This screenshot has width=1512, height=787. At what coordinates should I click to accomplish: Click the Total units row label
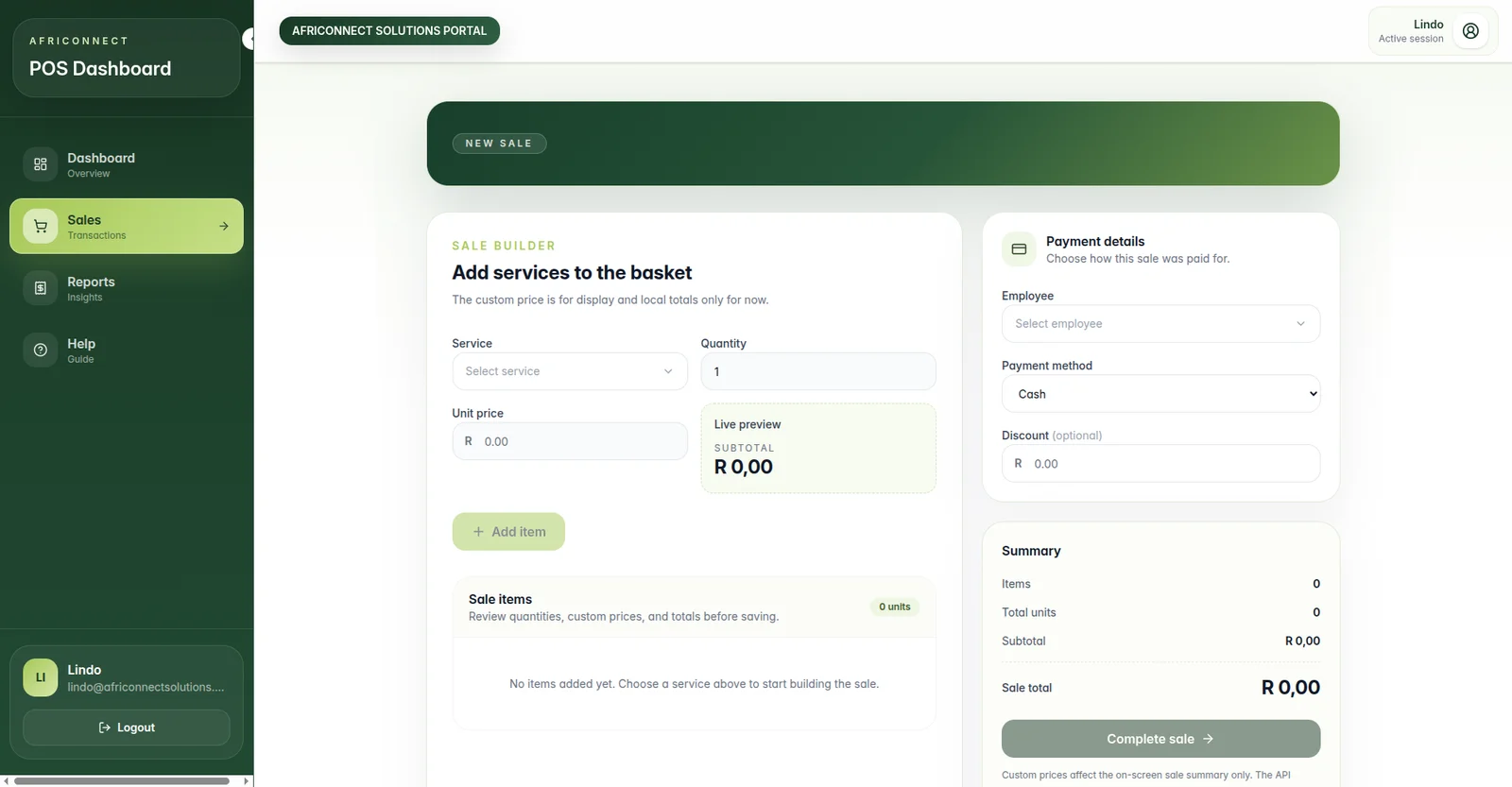click(1029, 612)
